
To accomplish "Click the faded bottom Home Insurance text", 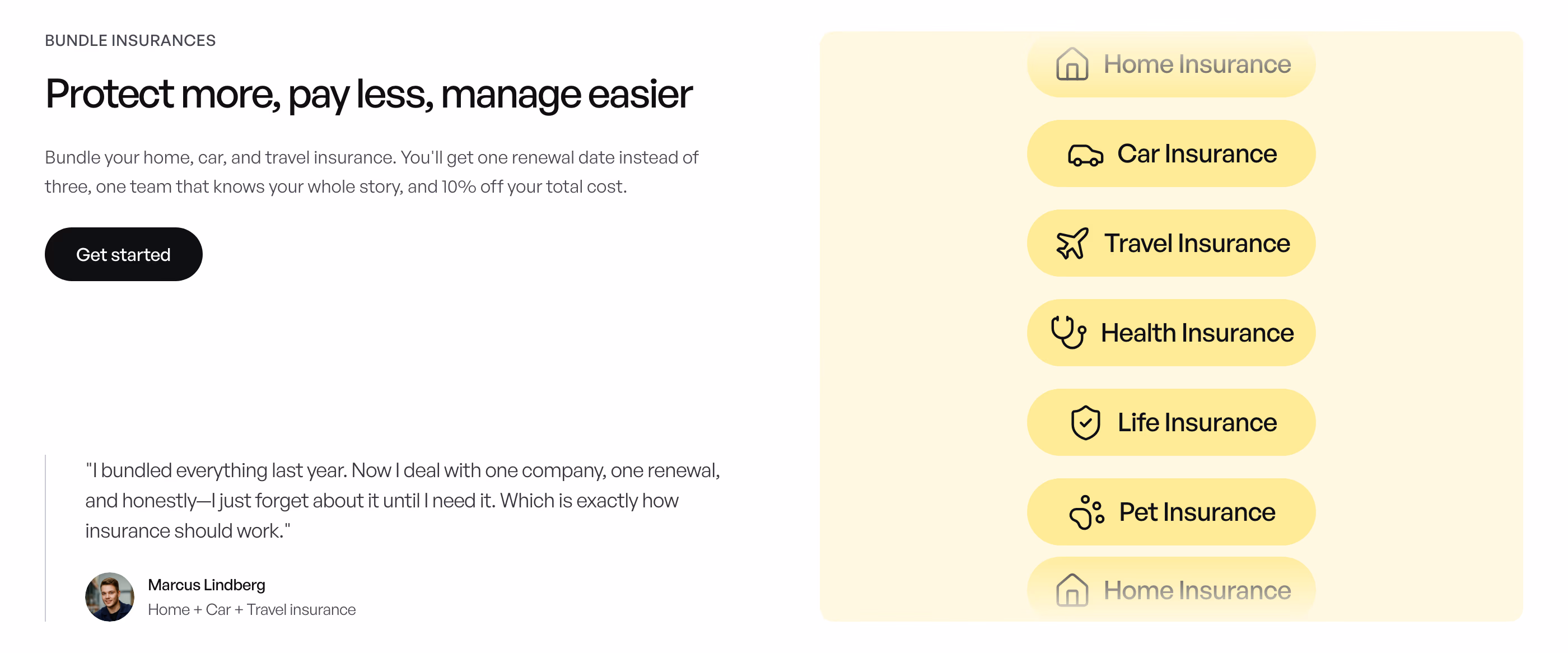I will click(x=1197, y=590).
